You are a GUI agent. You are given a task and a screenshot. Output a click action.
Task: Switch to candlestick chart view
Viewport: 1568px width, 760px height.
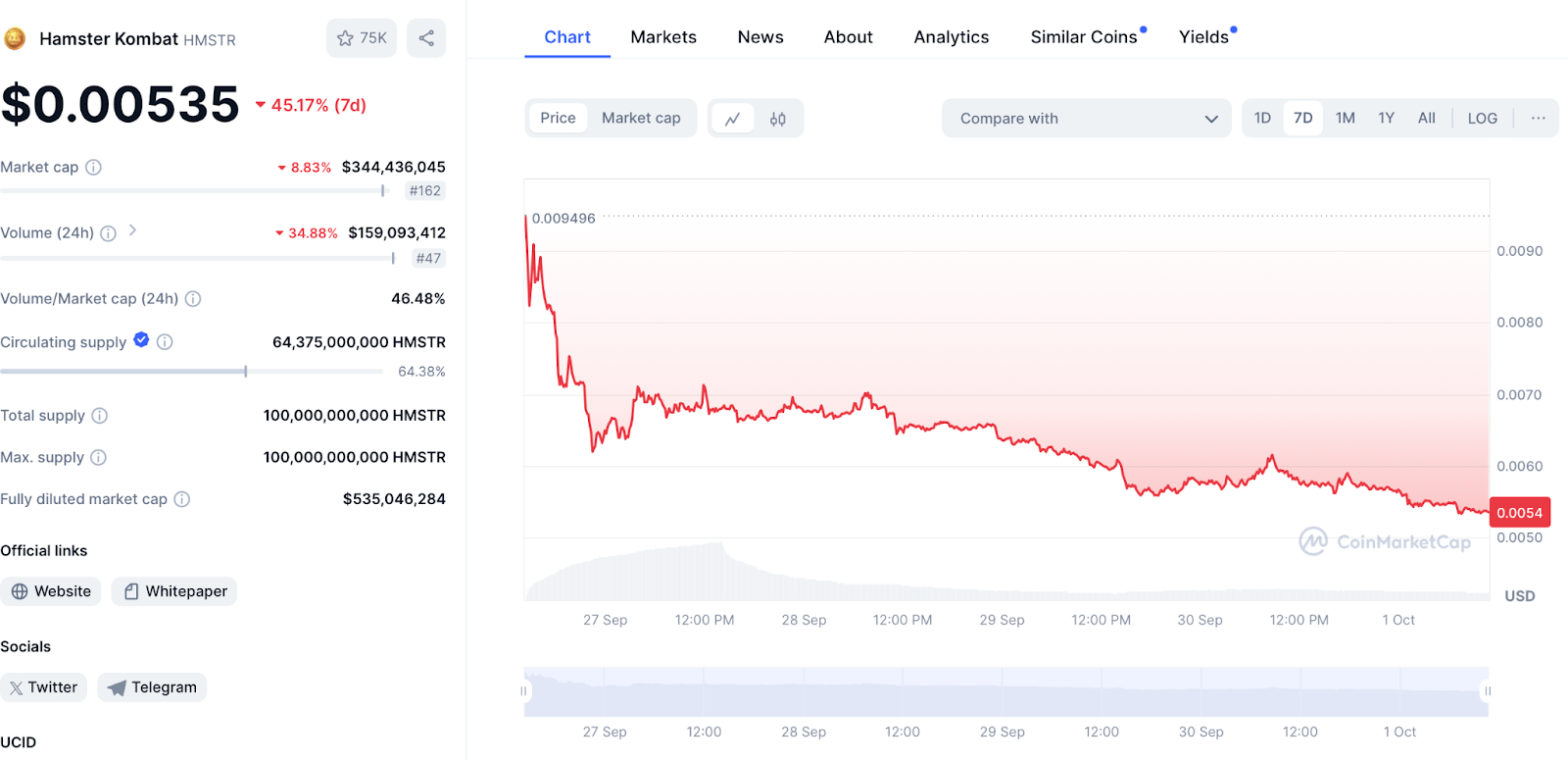click(778, 119)
